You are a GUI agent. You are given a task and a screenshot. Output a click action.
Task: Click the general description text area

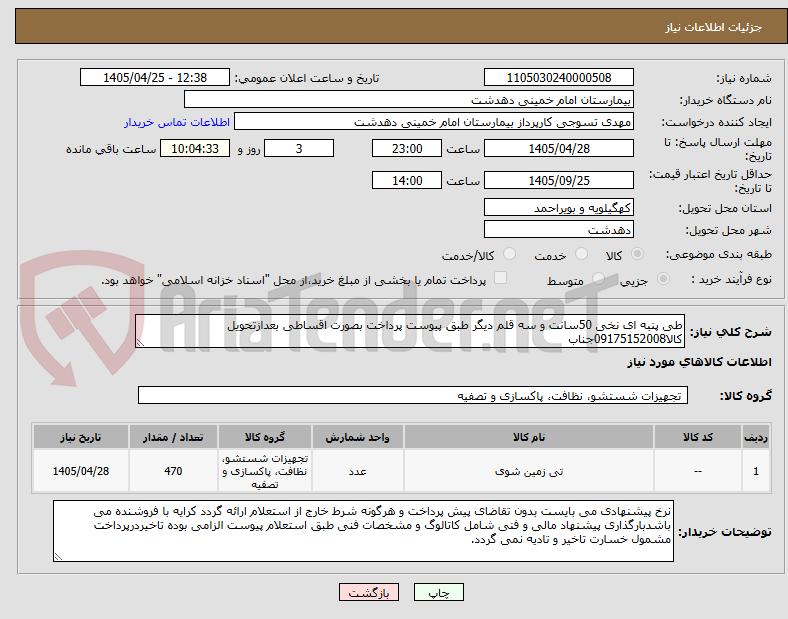410,332
